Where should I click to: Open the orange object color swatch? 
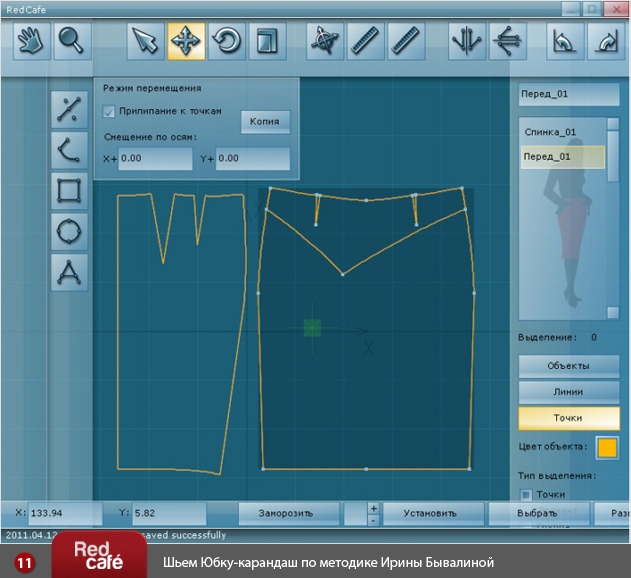coord(607,448)
